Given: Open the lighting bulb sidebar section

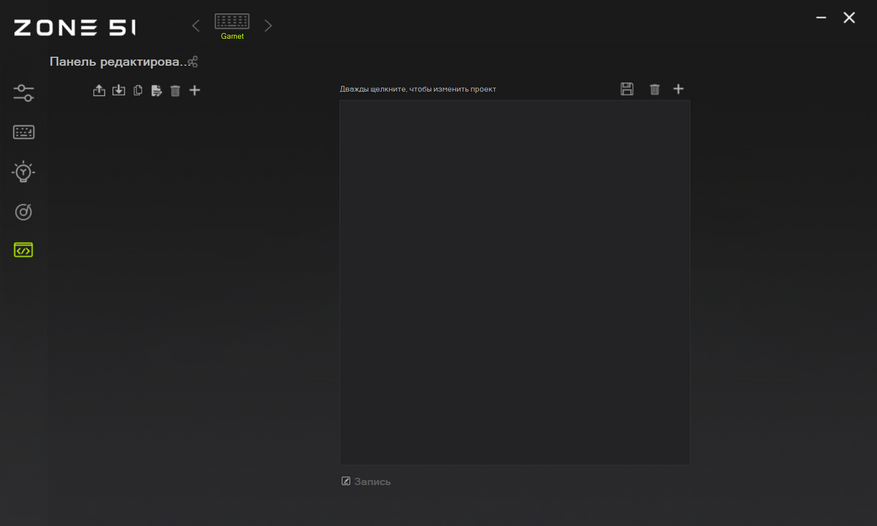Looking at the screenshot, I should point(23,172).
